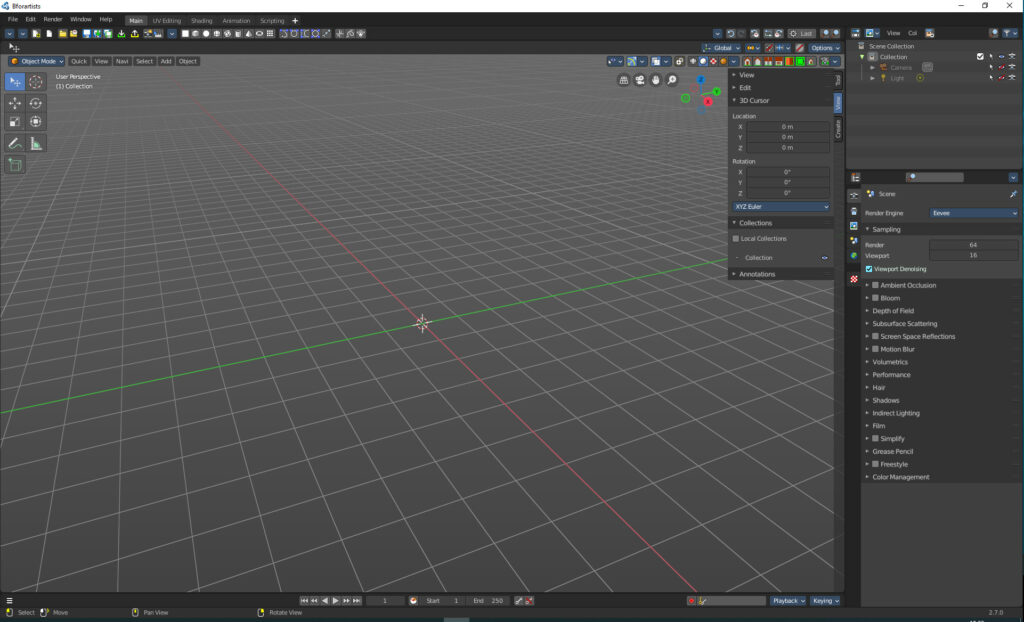The height and width of the screenshot is (622, 1024).
Task: Click the zoom magnifier icon in viewport
Action: click(x=672, y=80)
